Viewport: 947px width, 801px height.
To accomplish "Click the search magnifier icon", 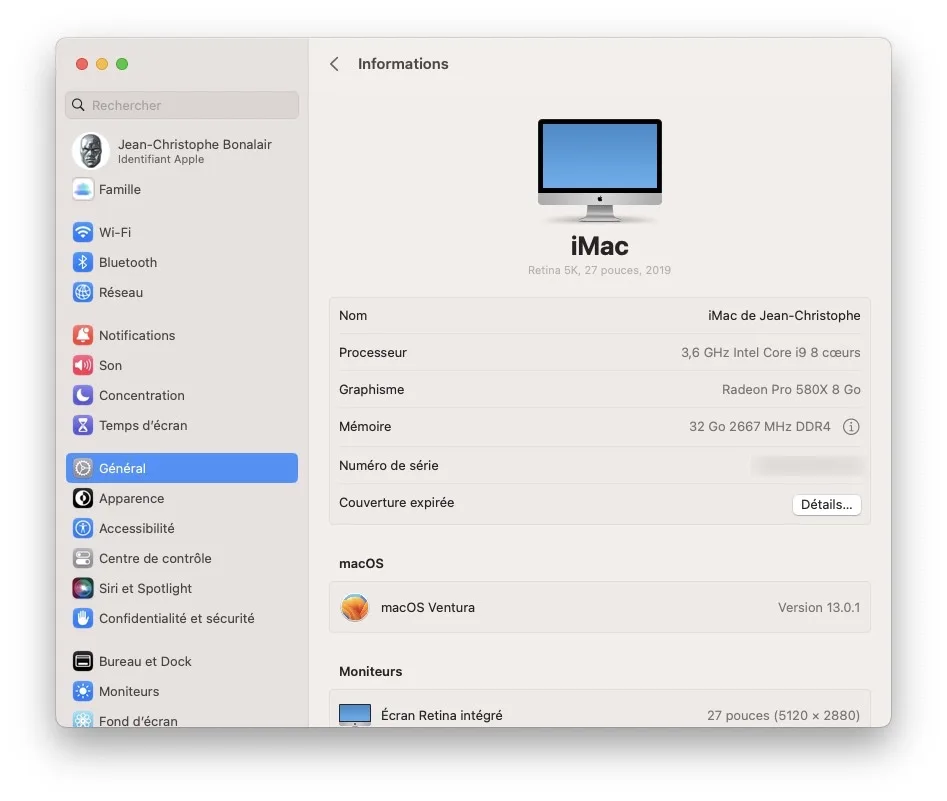I will pyautogui.click(x=78, y=105).
